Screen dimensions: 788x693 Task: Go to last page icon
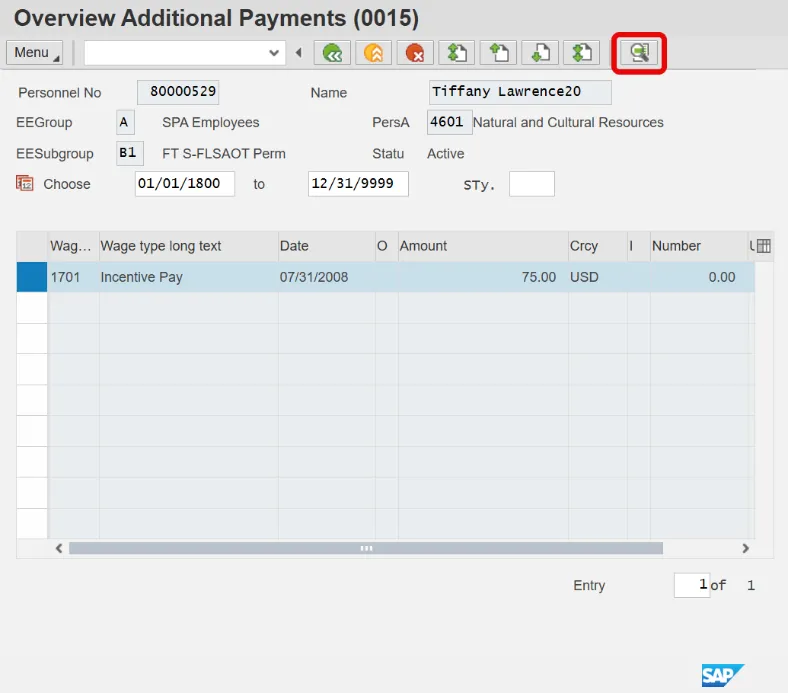tap(581, 53)
